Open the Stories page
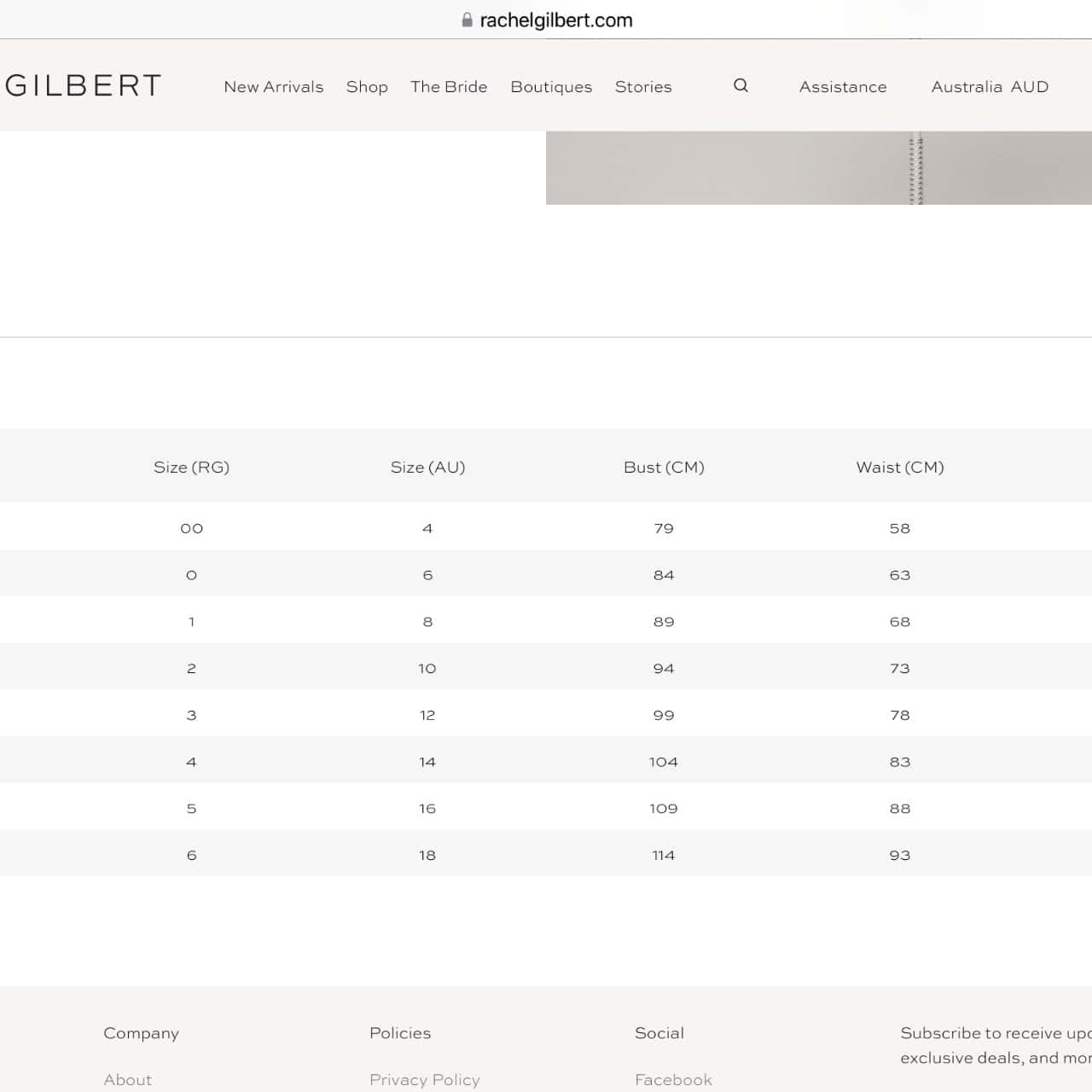The image size is (1092, 1092). 643,86
